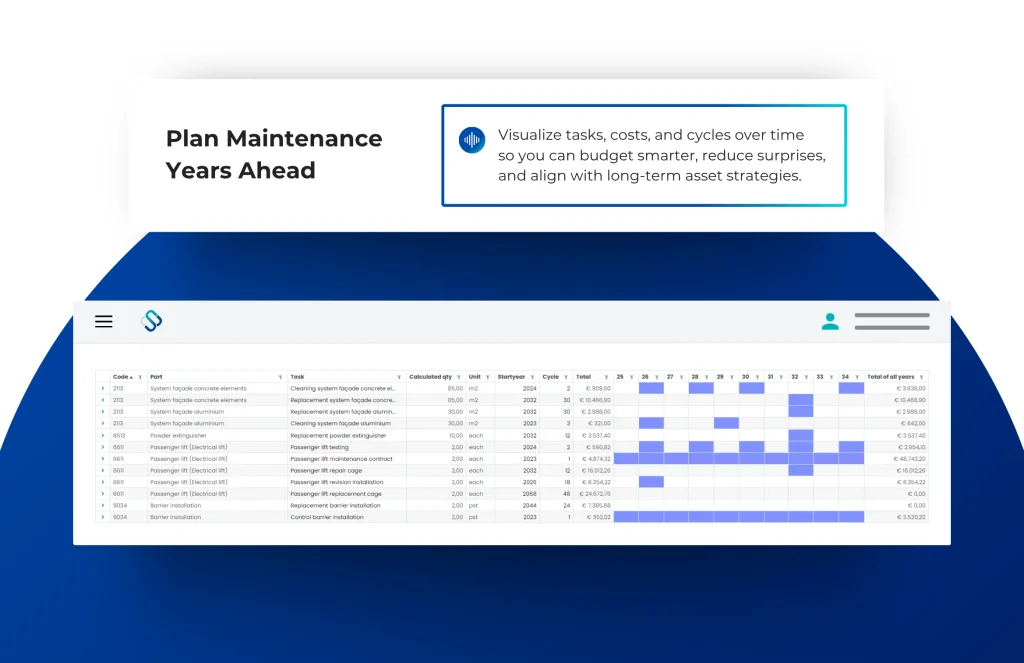Click the Startyear column header
1024x663 pixels.
point(511,377)
